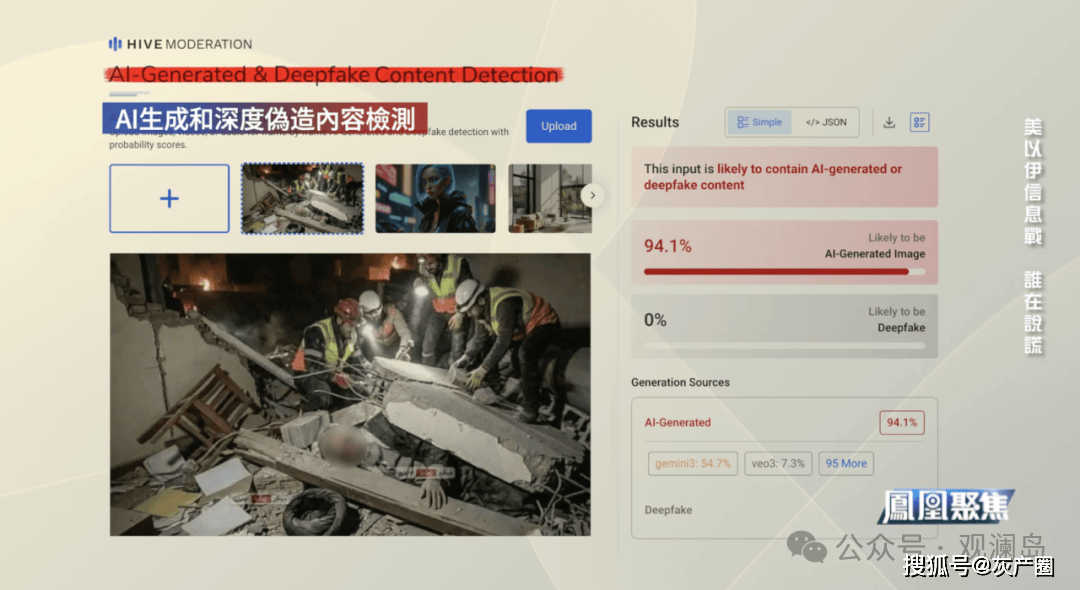Click the WeChat watermark icon
The height and width of the screenshot is (590, 1080).
pyautogui.click(x=808, y=546)
